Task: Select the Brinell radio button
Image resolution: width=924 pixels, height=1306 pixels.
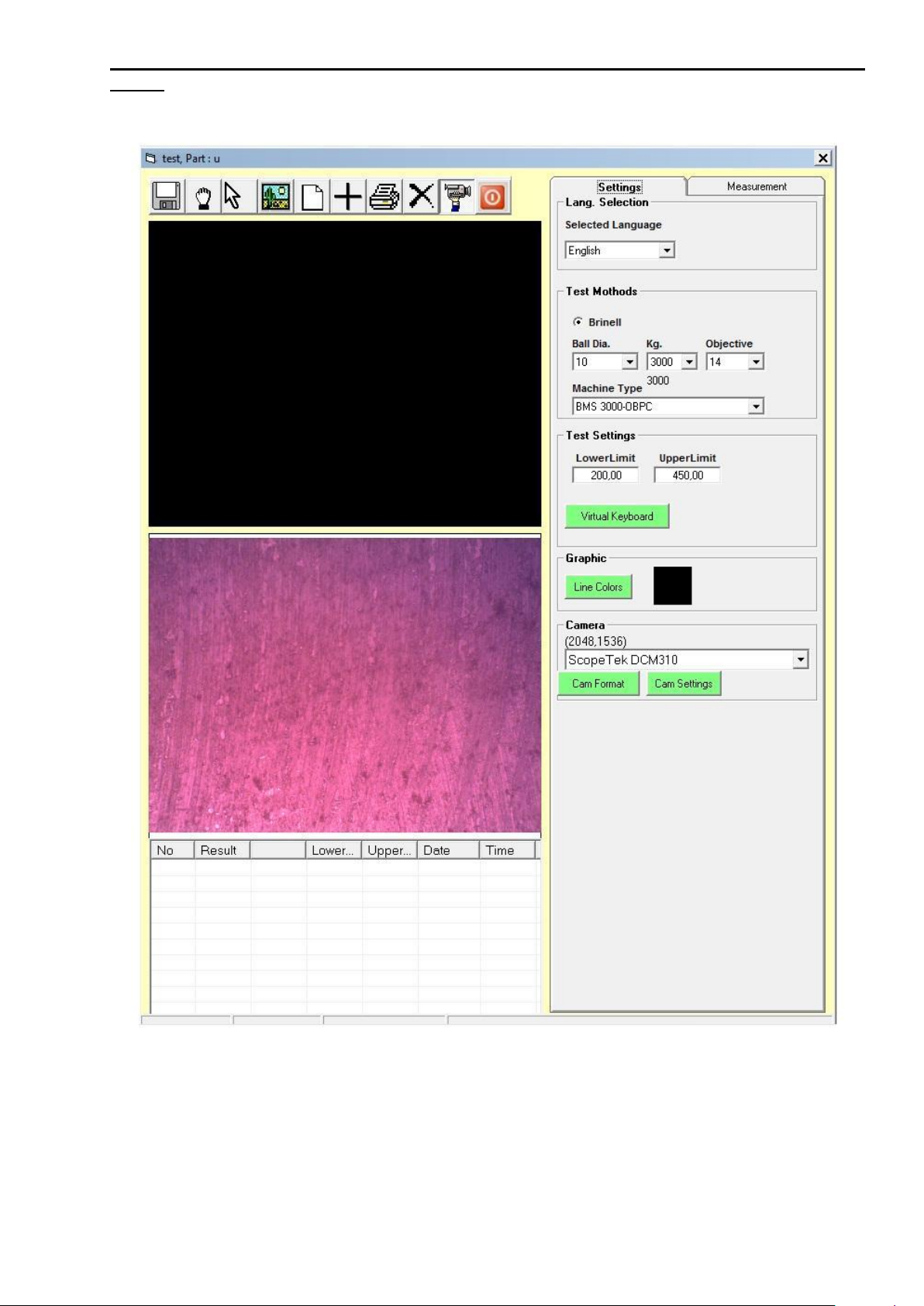Action: tap(577, 322)
